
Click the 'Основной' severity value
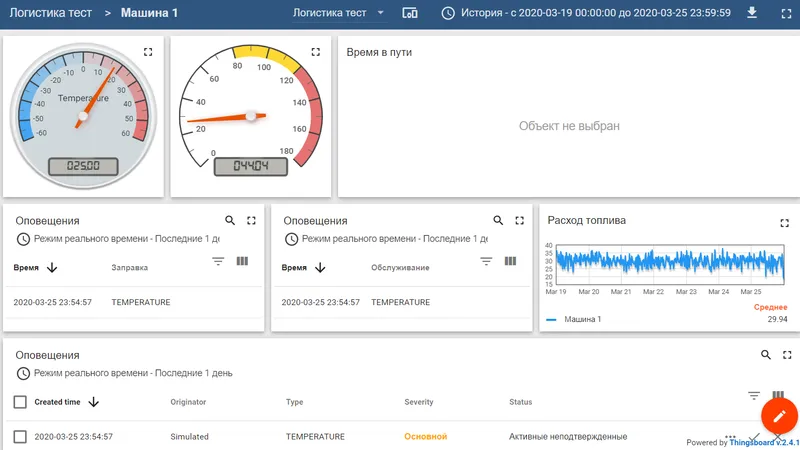point(426,437)
